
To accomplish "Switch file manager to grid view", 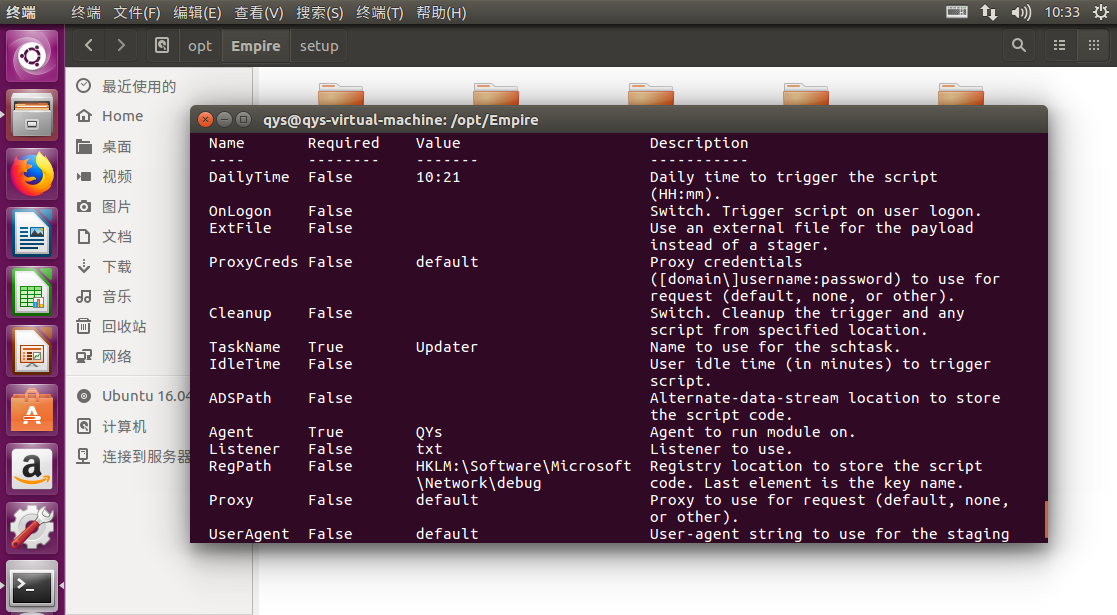I will pyautogui.click(x=1093, y=46).
